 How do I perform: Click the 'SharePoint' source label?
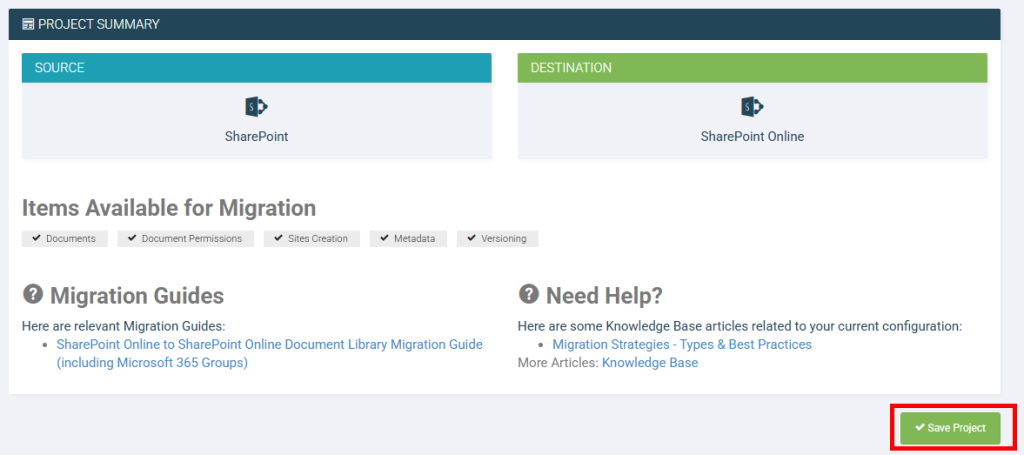(x=257, y=137)
